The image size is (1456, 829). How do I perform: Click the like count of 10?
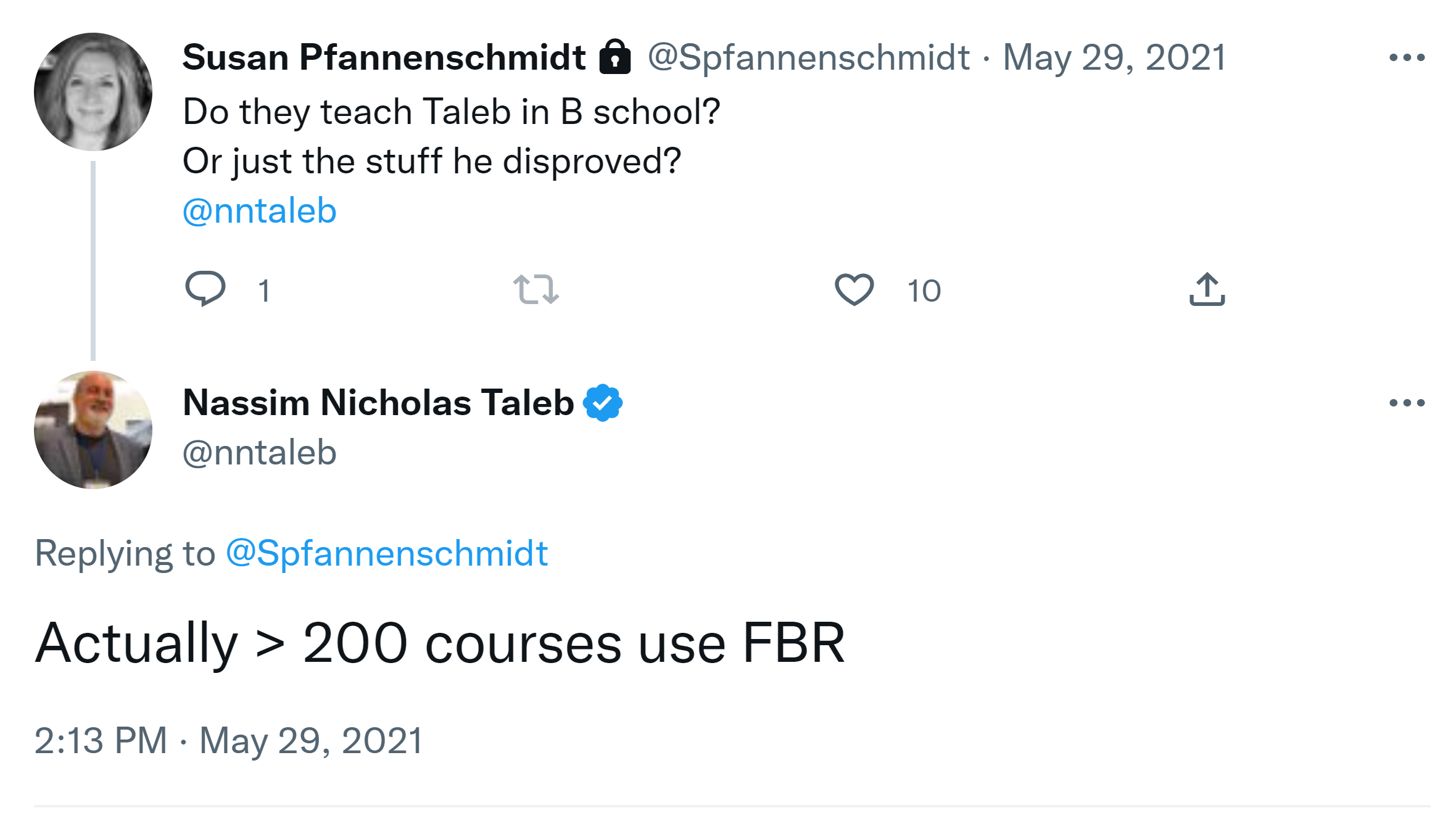tap(924, 291)
